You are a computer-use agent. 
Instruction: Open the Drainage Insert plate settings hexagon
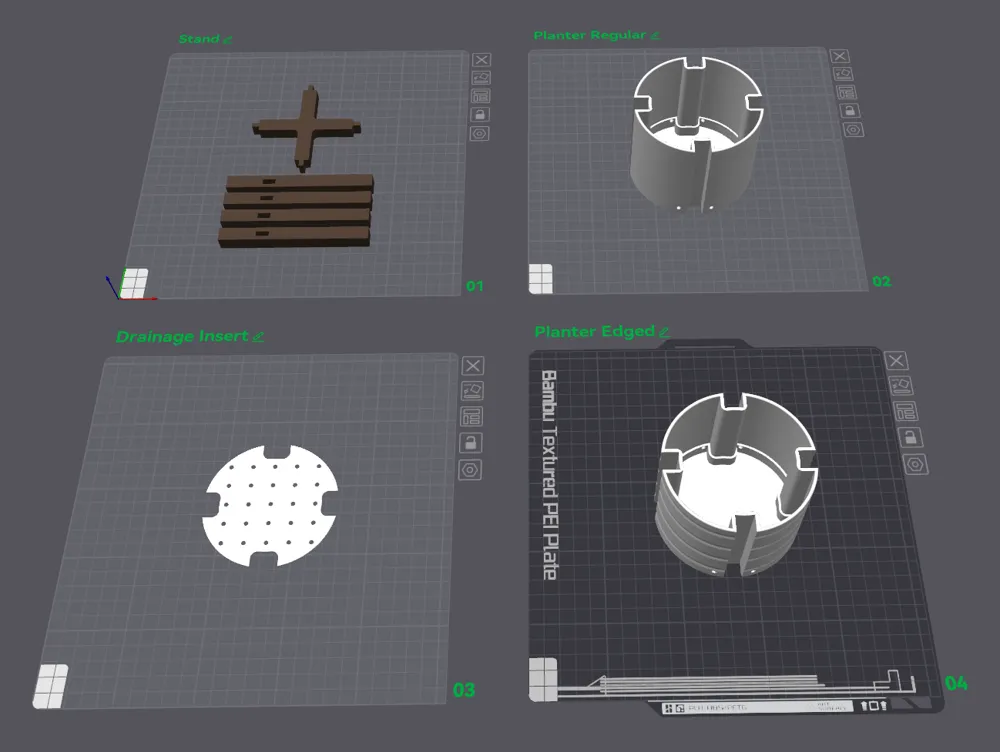coord(470,470)
